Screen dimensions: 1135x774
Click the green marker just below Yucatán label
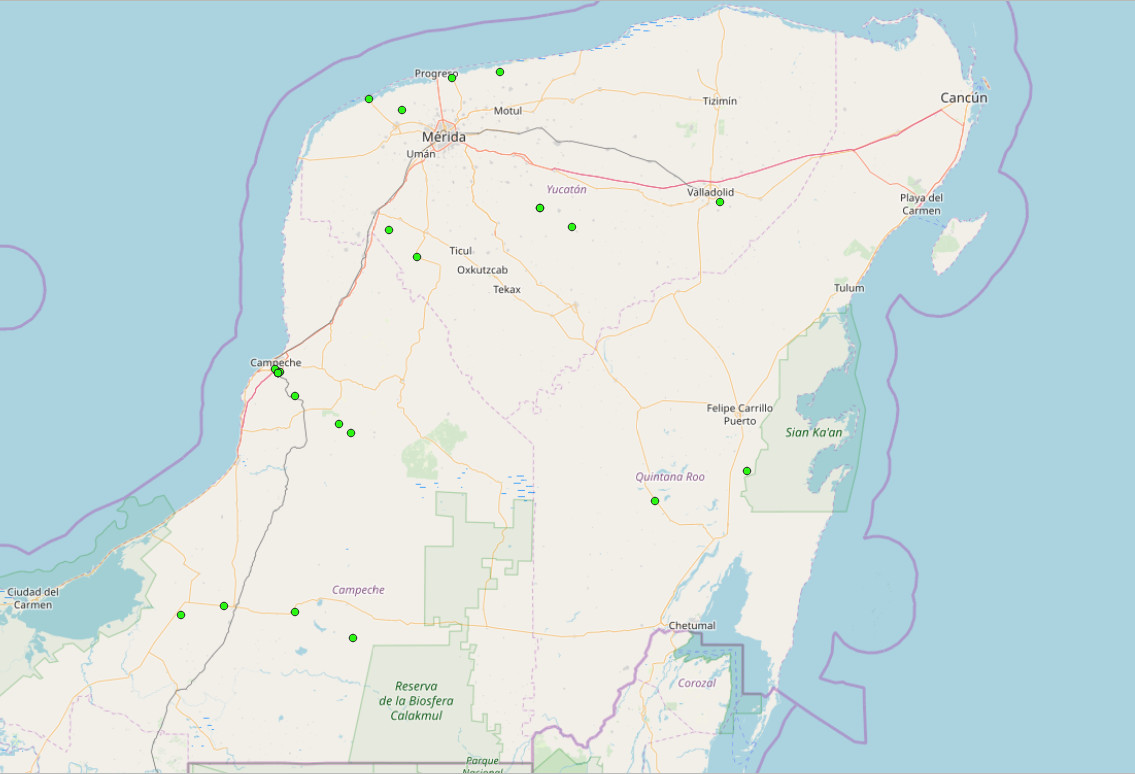click(540, 208)
